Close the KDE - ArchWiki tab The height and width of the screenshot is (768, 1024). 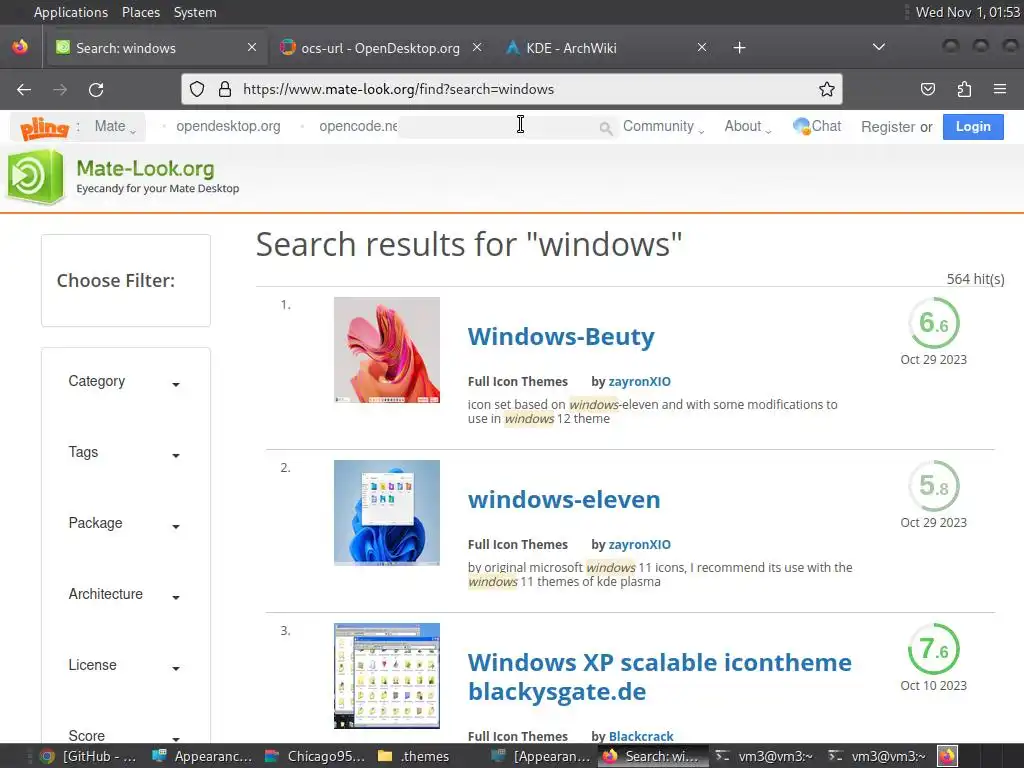pyautogui.click(x=702, y=47)
